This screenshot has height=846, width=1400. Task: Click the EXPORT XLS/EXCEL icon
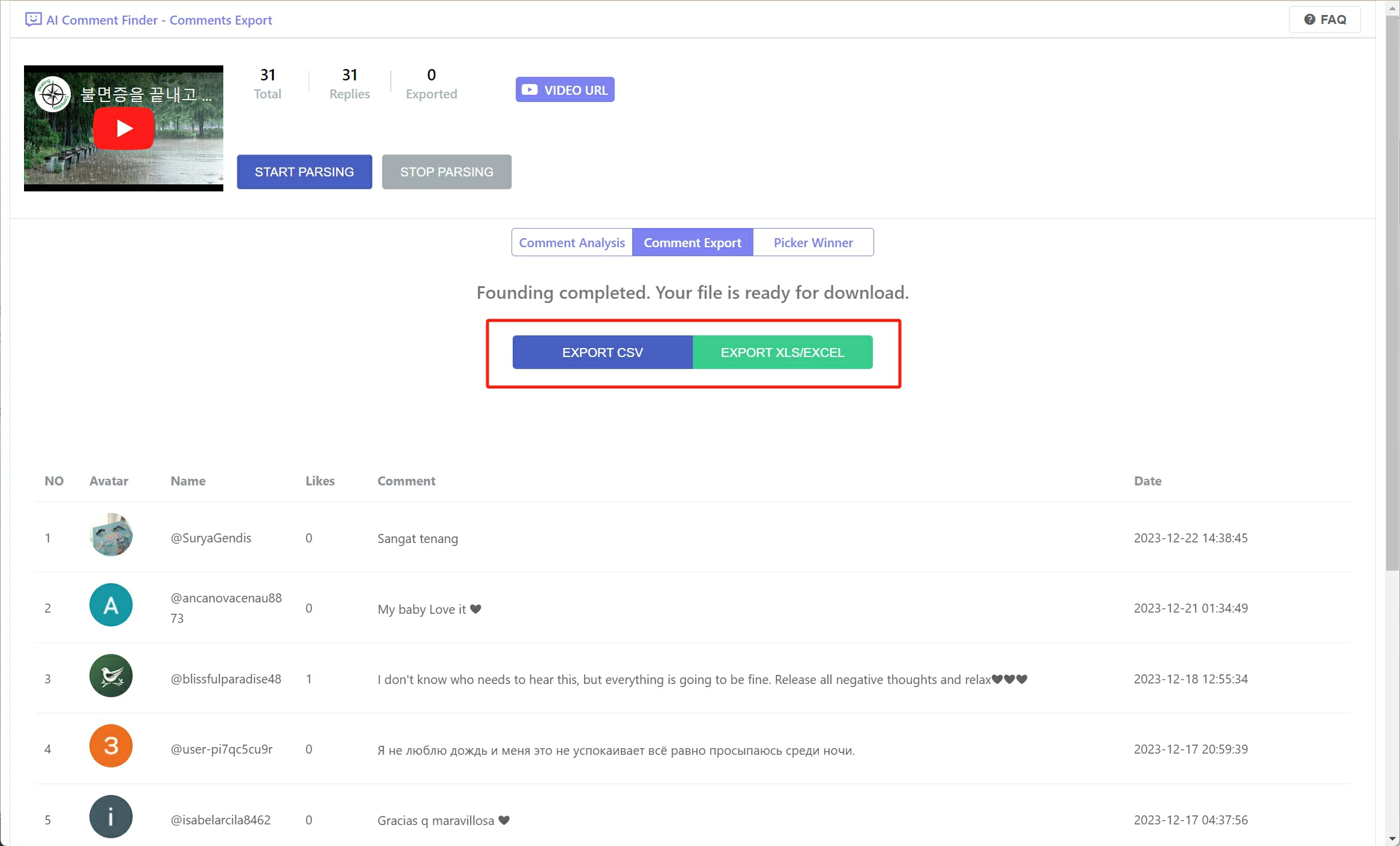(783, 352)
